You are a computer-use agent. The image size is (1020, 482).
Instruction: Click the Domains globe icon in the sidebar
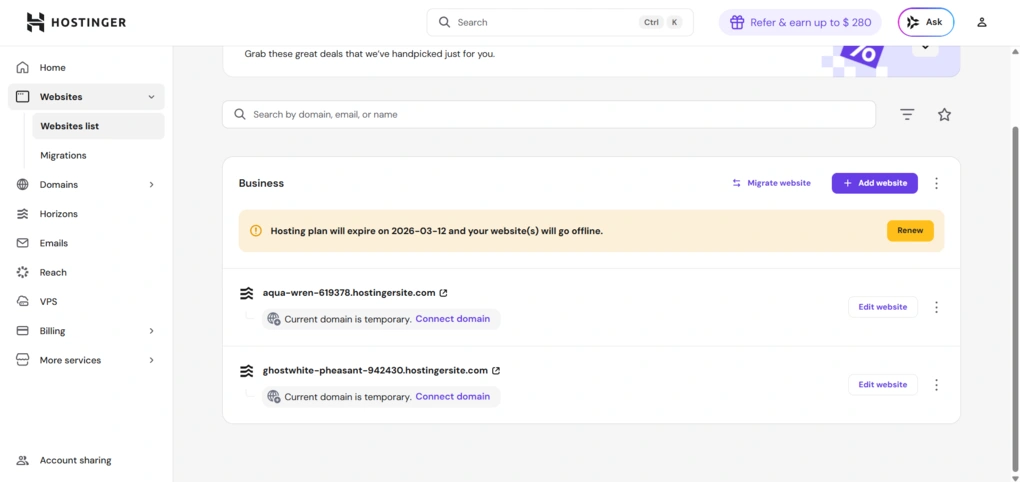pyautogui.click(x=23, y=185)
